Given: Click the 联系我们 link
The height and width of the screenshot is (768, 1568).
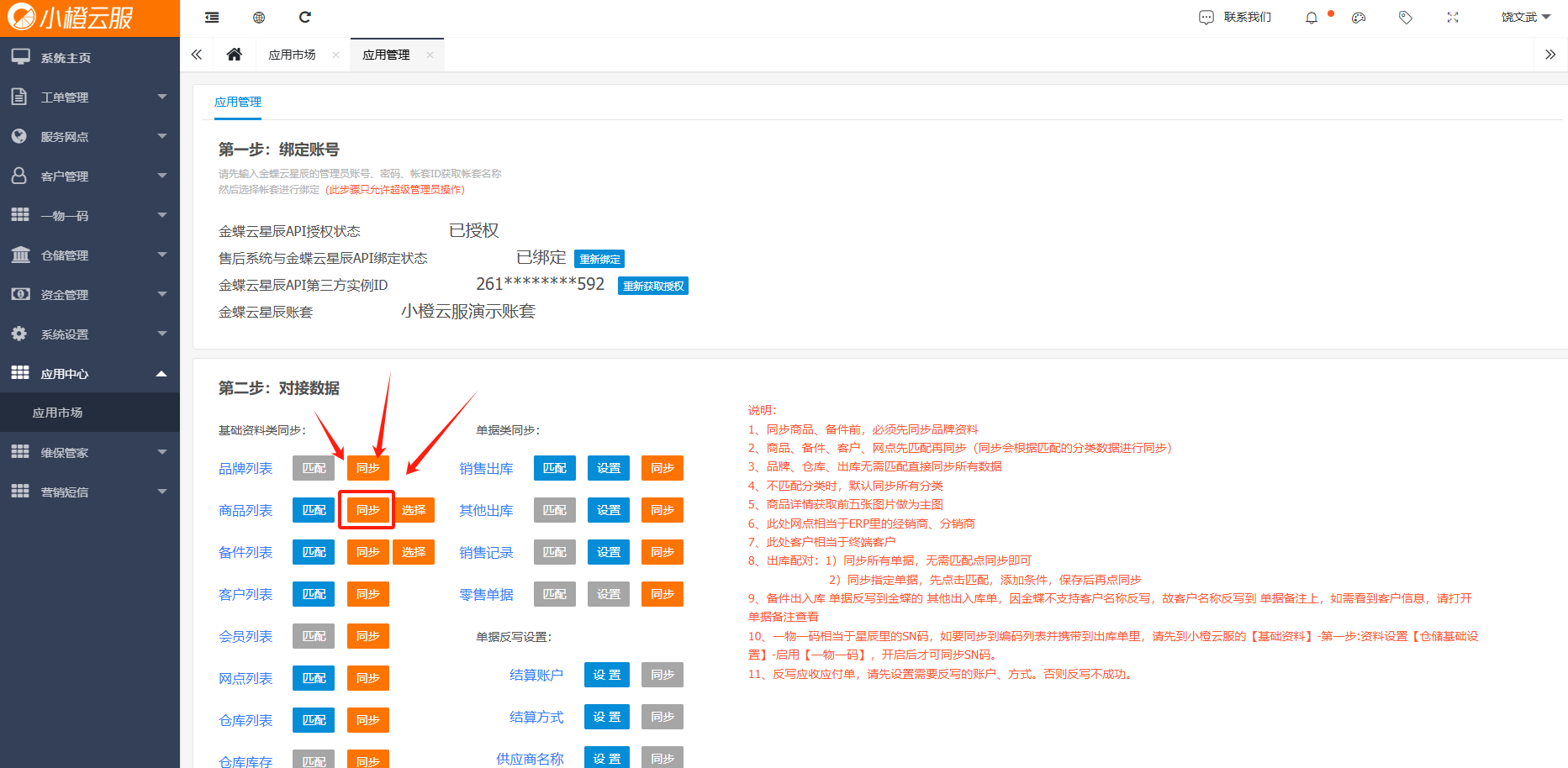Looking at the screenshot, I should pyautogui.click(x=1248, y=18).
